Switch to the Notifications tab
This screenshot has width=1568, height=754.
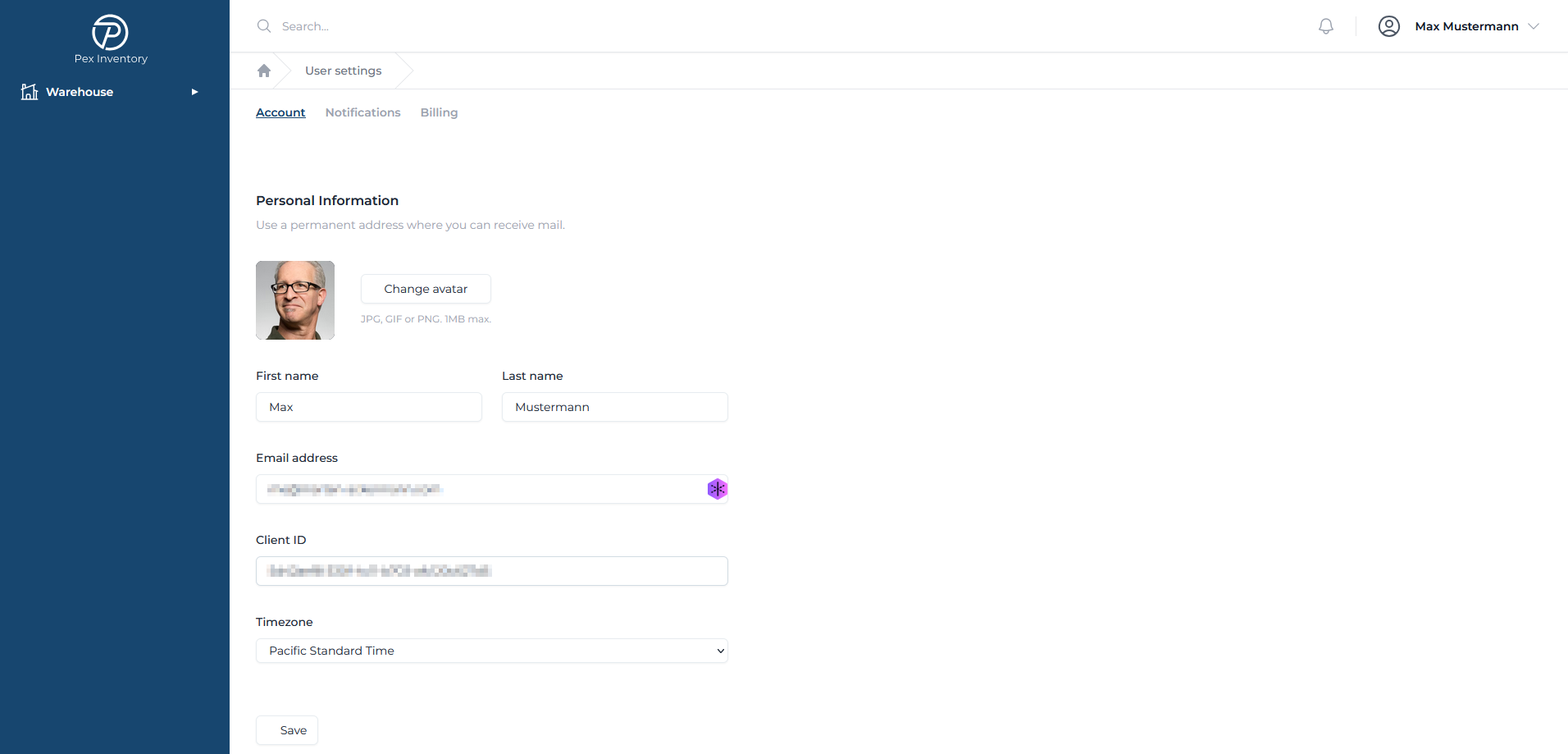tap(362, 112)
